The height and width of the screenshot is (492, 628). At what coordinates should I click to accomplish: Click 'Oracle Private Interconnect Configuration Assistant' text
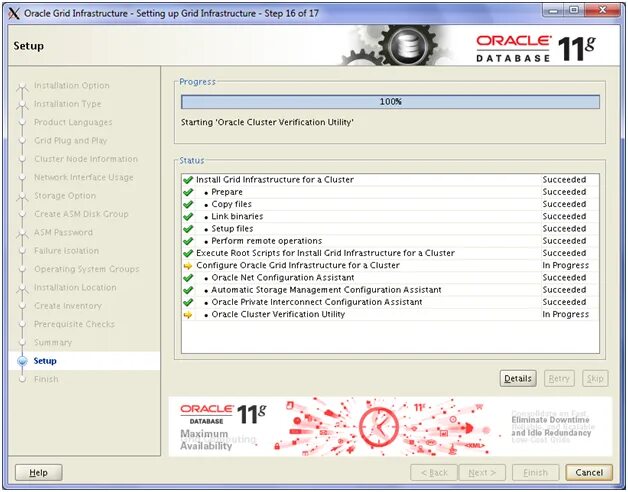317,302
